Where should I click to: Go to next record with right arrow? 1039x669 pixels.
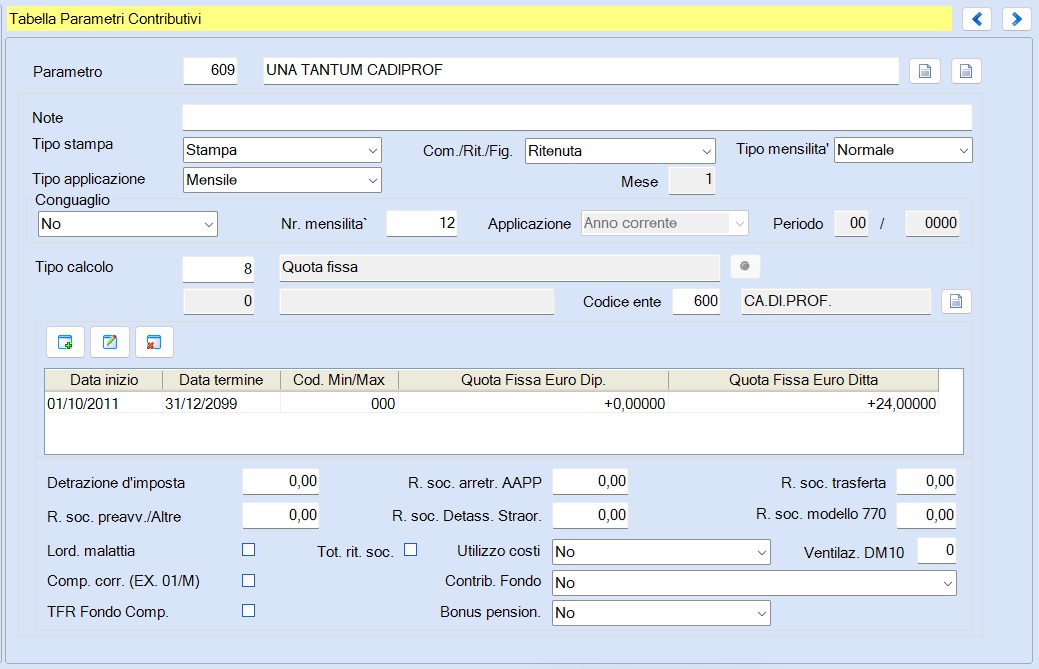(x=1016, y=19)
